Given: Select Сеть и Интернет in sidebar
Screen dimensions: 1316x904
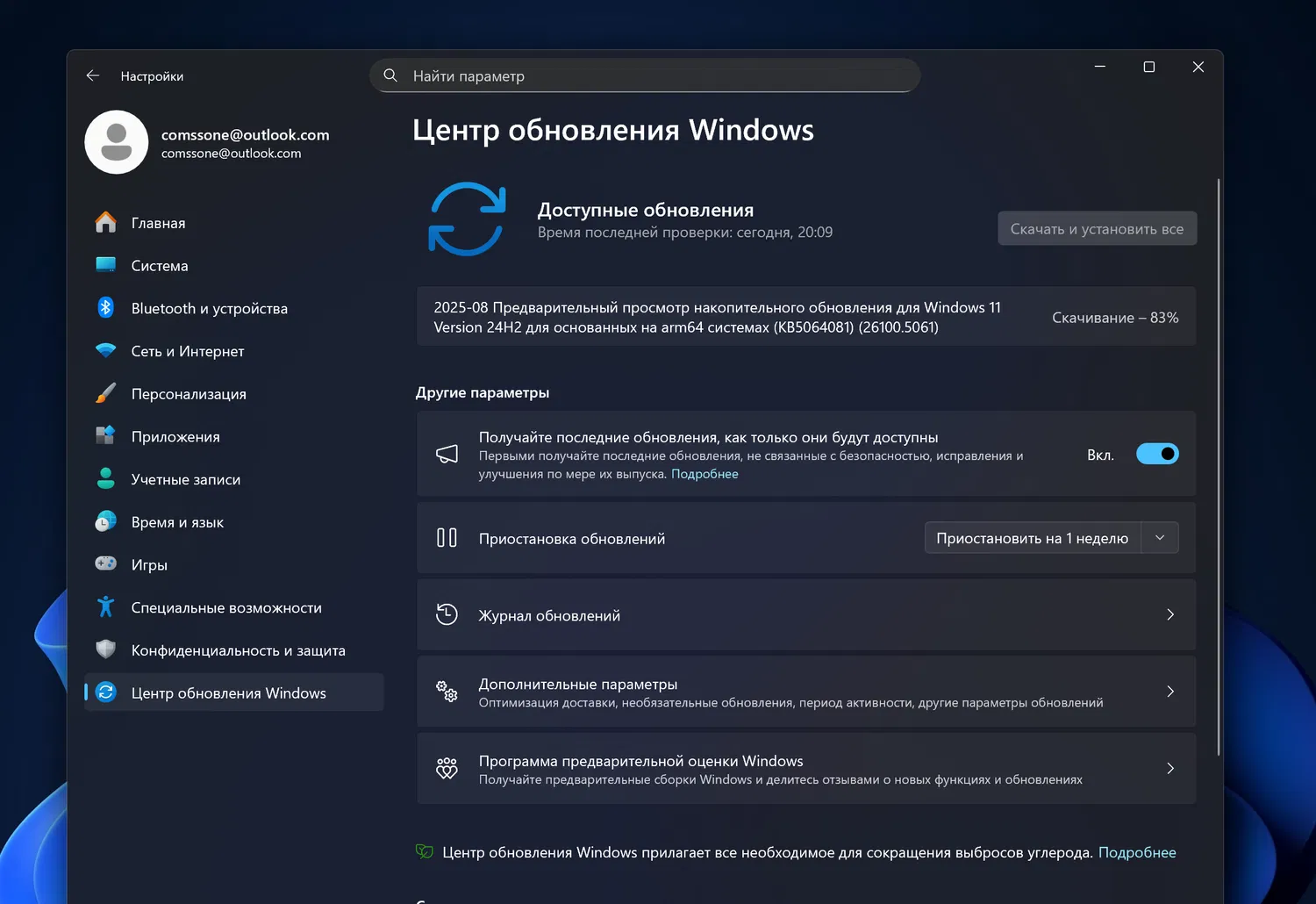Looking at the screenshot, I should [x=234, y=351].
